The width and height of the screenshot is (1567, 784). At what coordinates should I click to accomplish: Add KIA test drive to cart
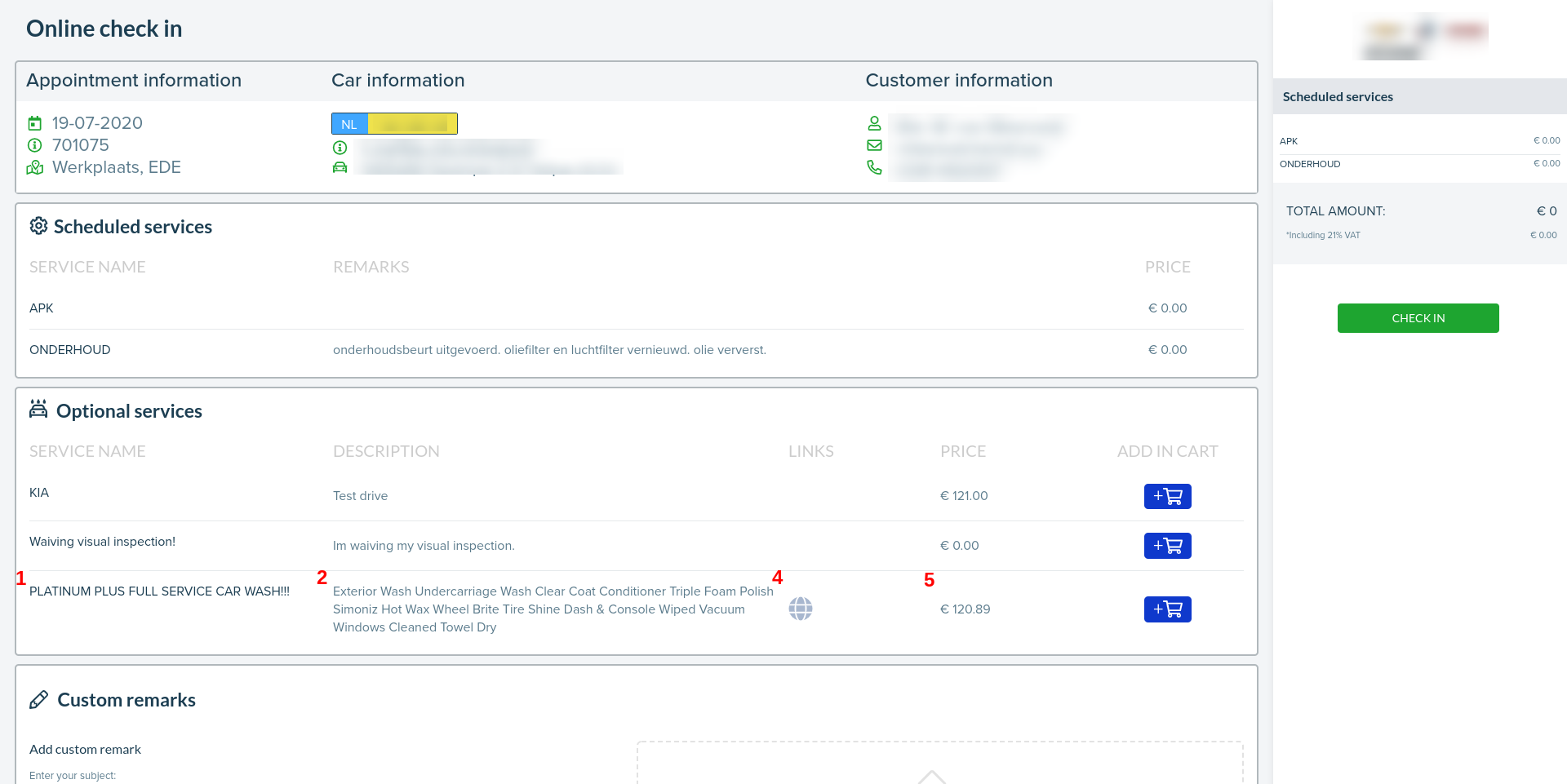click(1167, 496)
